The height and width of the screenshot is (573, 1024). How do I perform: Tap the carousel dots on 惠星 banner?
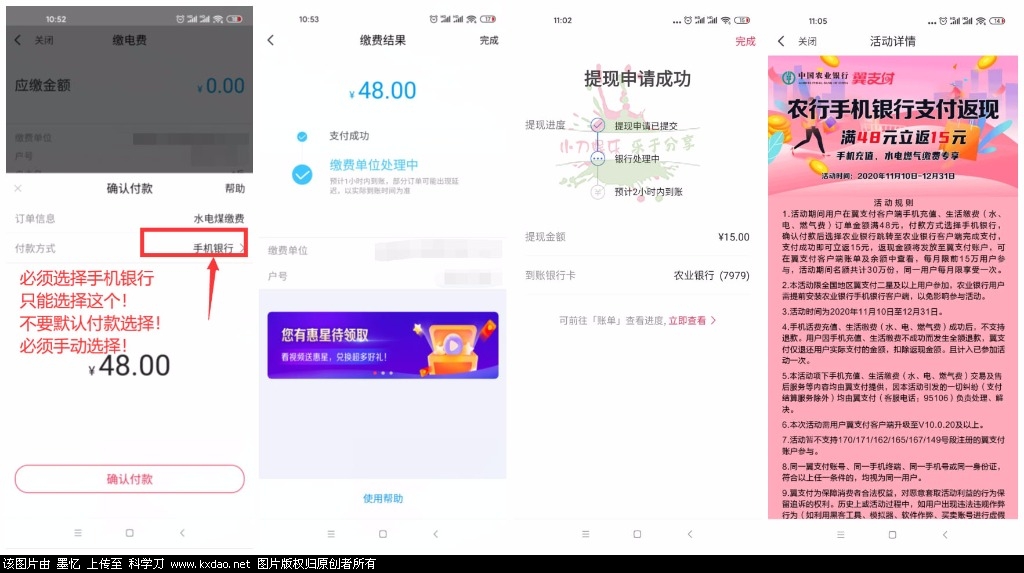(383, 373)
